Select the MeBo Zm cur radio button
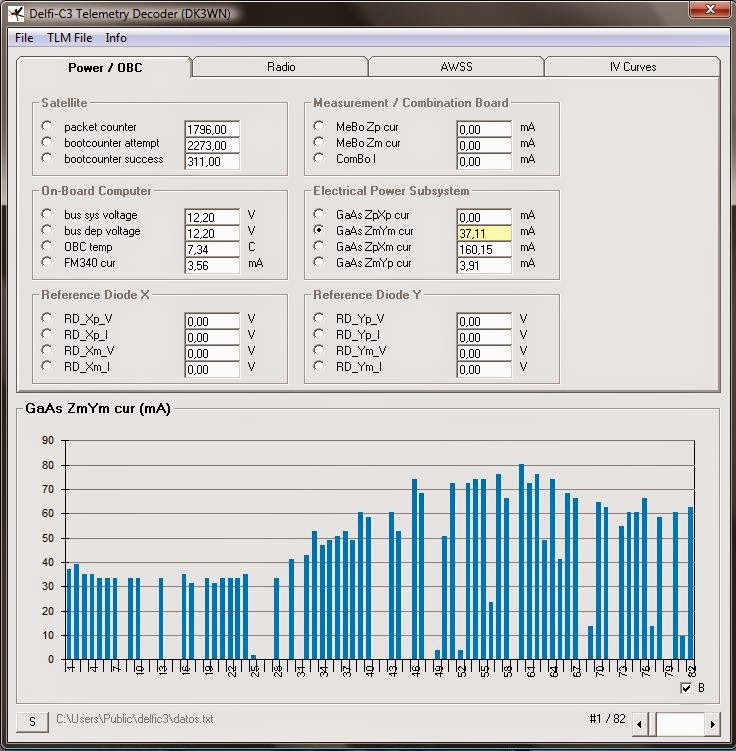The width and height of the screenshot is (736, 751). coord(318,142)
